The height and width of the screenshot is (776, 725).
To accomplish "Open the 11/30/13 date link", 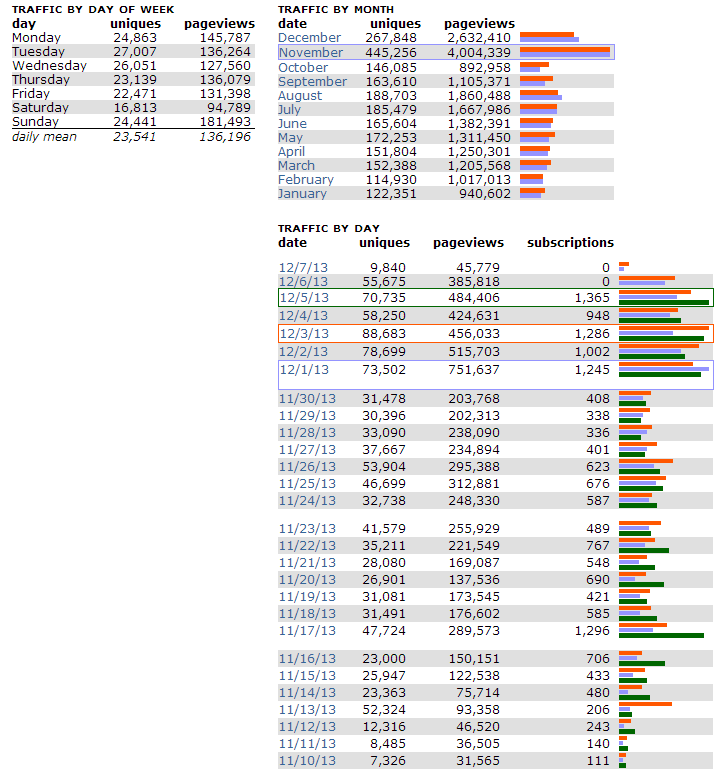I will [x=304, y=400].
